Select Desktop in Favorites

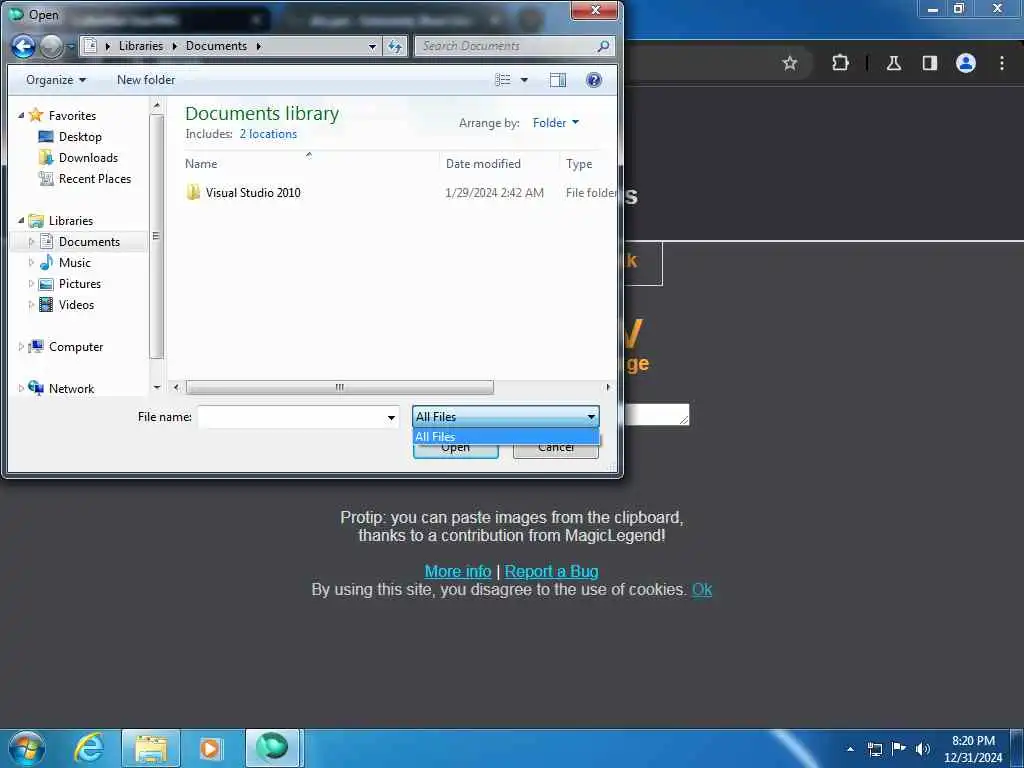click(80, 136)
